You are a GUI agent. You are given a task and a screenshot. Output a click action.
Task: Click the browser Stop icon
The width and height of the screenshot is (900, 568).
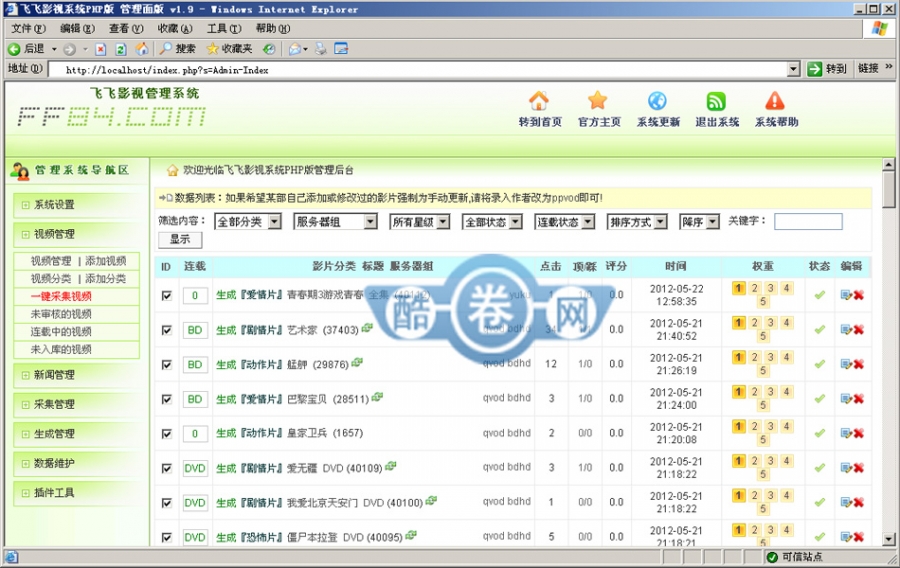point(100,49)
